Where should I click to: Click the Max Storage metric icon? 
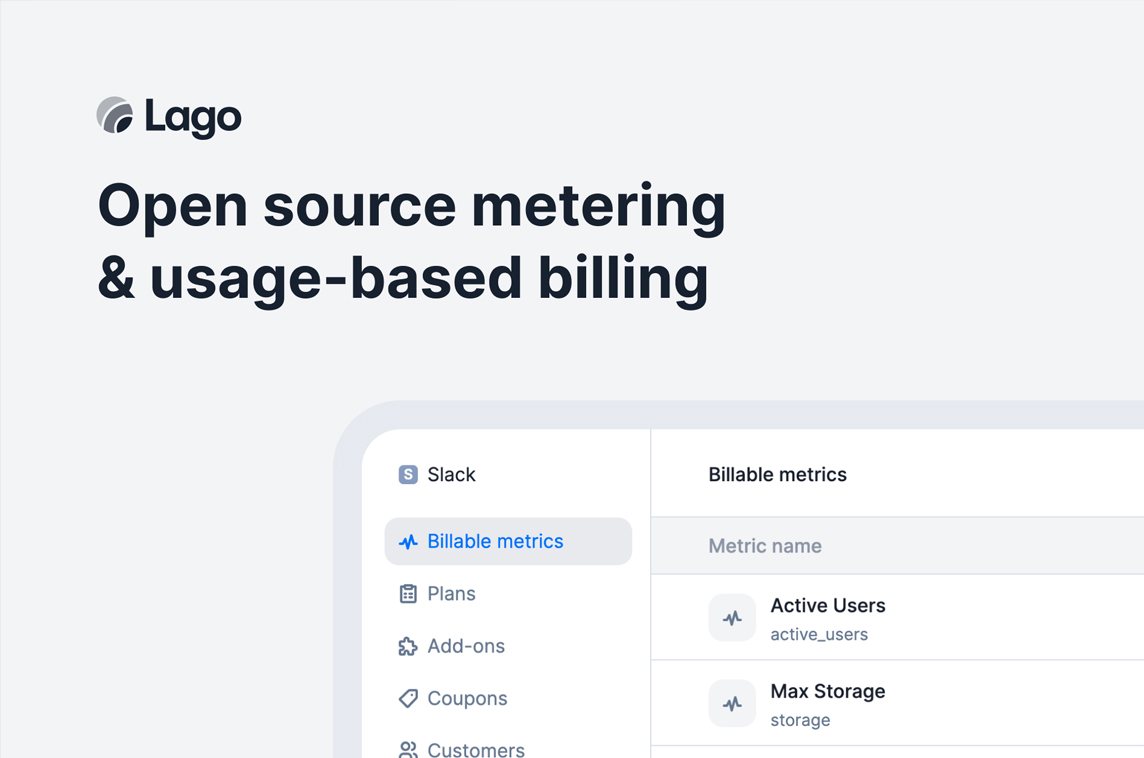(732, 704)
